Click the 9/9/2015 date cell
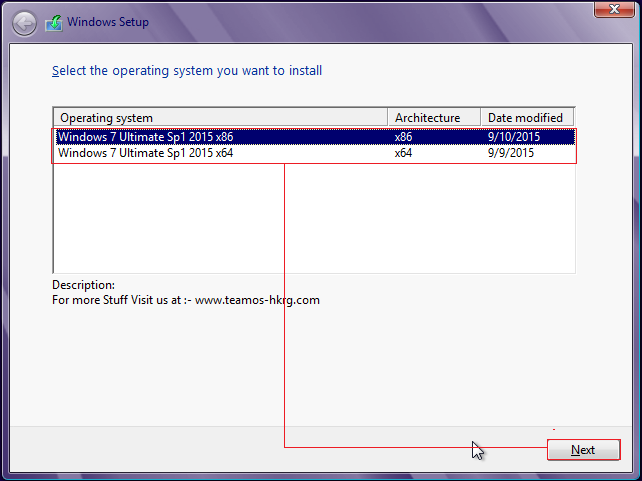The width and height of the screenshot is (642, 481). (511, 153)
